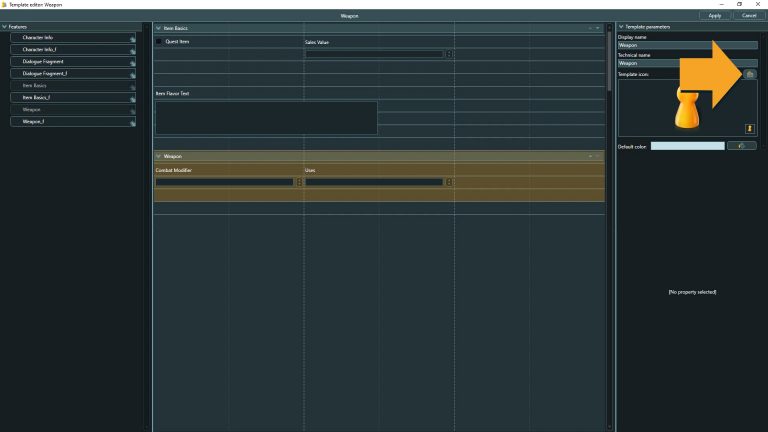This screenshot has width=768, height=432.
Task: Click into the Sales Value input field
Action: pyautogui.click(x=374, y=54)
